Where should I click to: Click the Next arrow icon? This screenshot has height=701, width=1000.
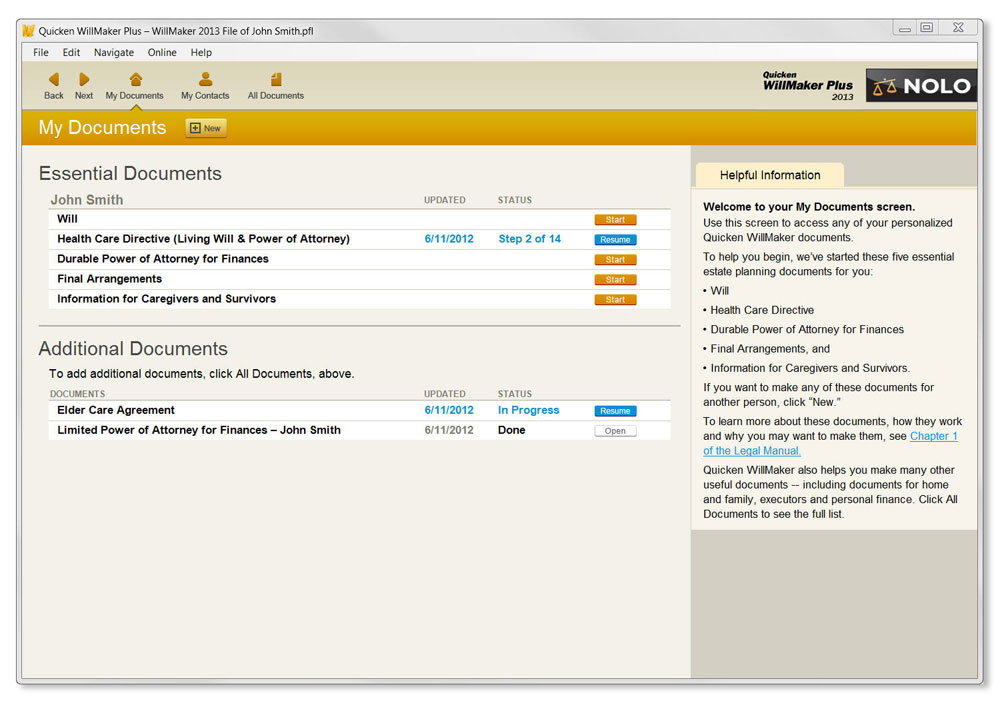click(84, 80)
